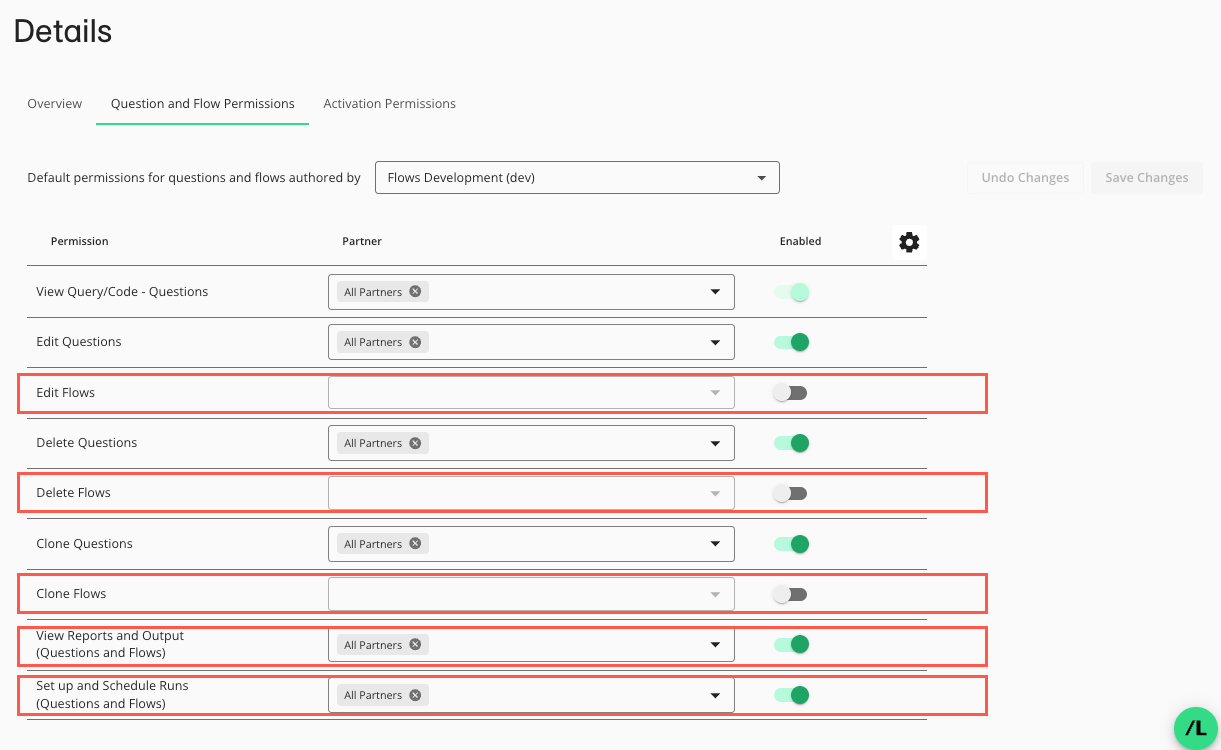
Task: Expand partner dropdown for Edit Flows
Action: tap(715, 393)
